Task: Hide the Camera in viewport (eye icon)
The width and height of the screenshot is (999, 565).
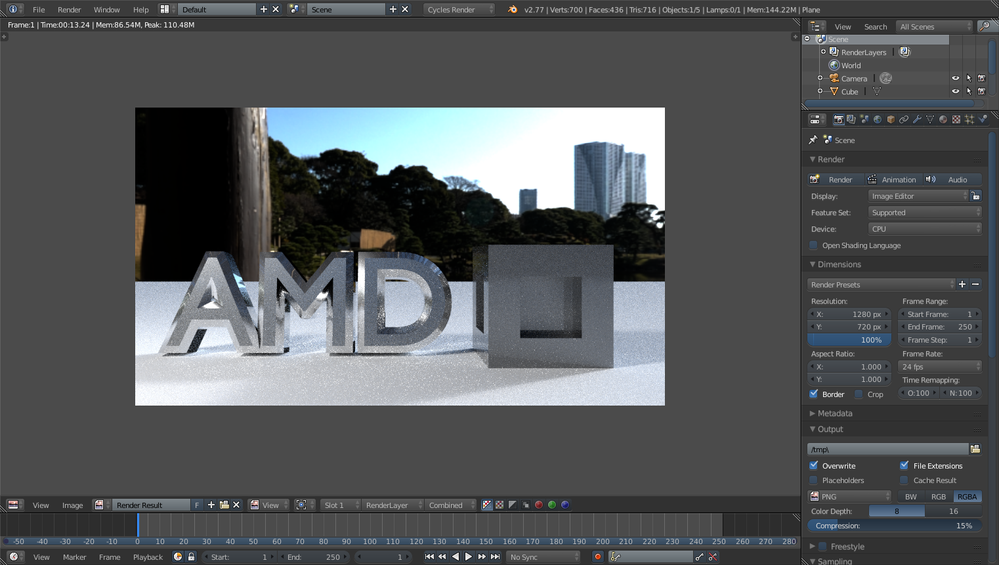Action: pyautogui.click(x=955, y=78)
